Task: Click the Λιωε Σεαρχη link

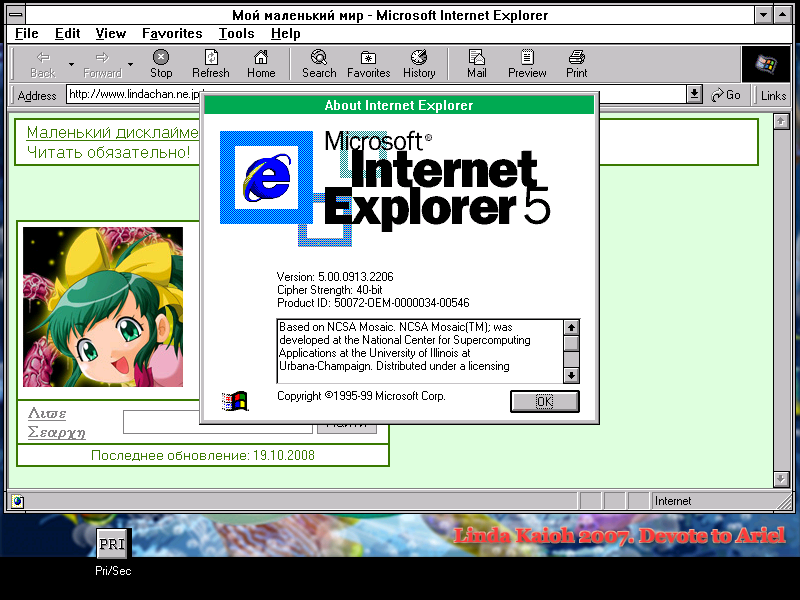Action: tap(56, 423)
